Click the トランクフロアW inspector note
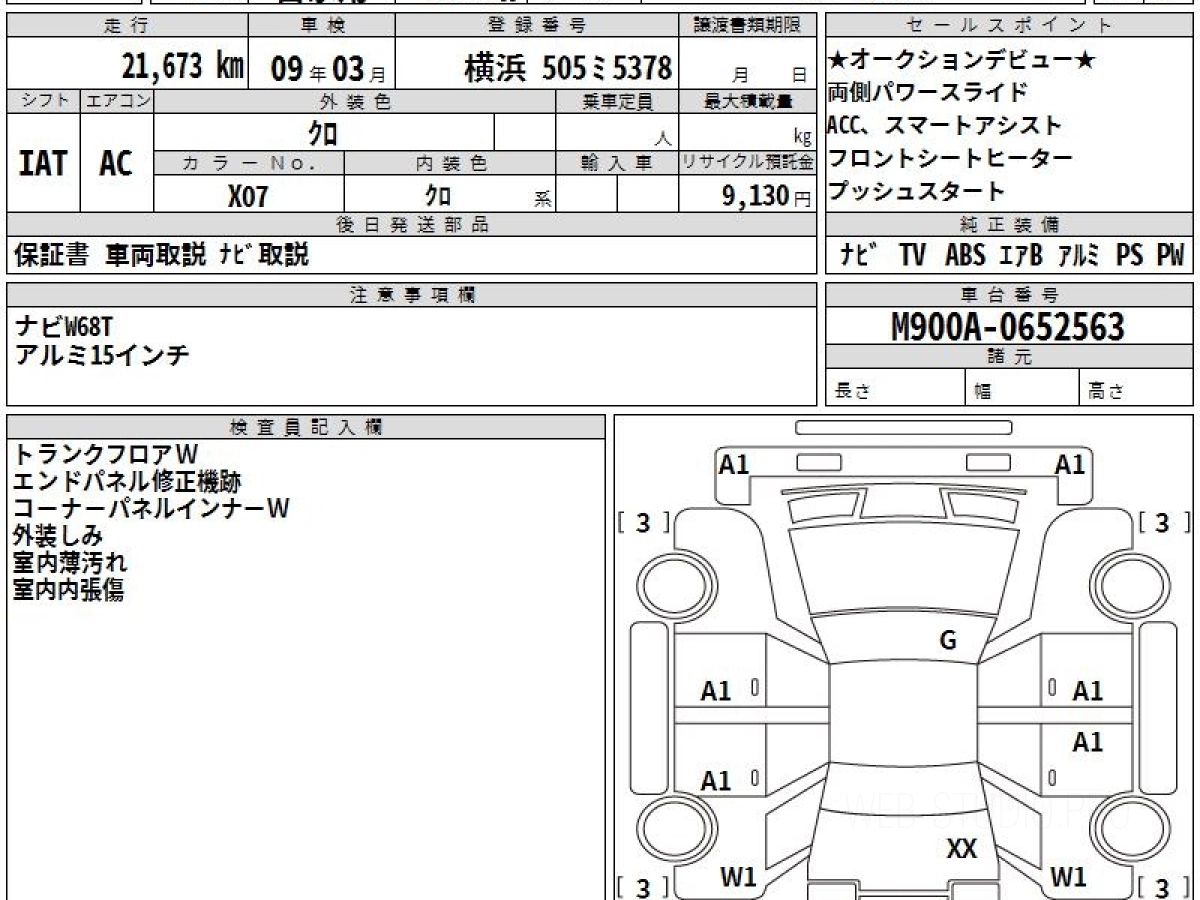Screen dimensions: 1200x900 point(105,455)
